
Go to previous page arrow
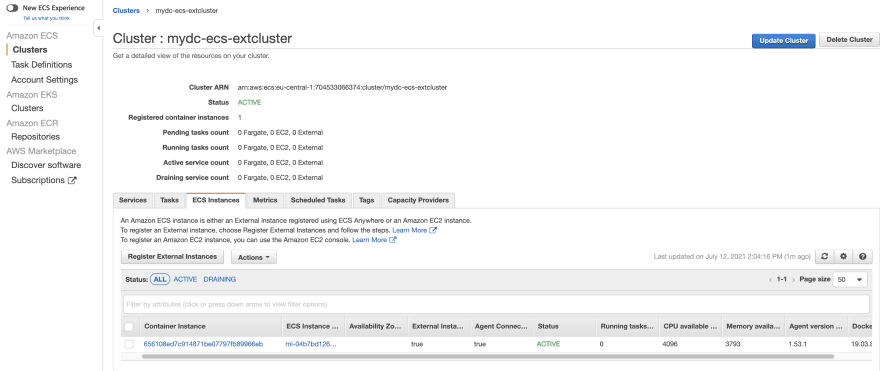coord(771,280)
